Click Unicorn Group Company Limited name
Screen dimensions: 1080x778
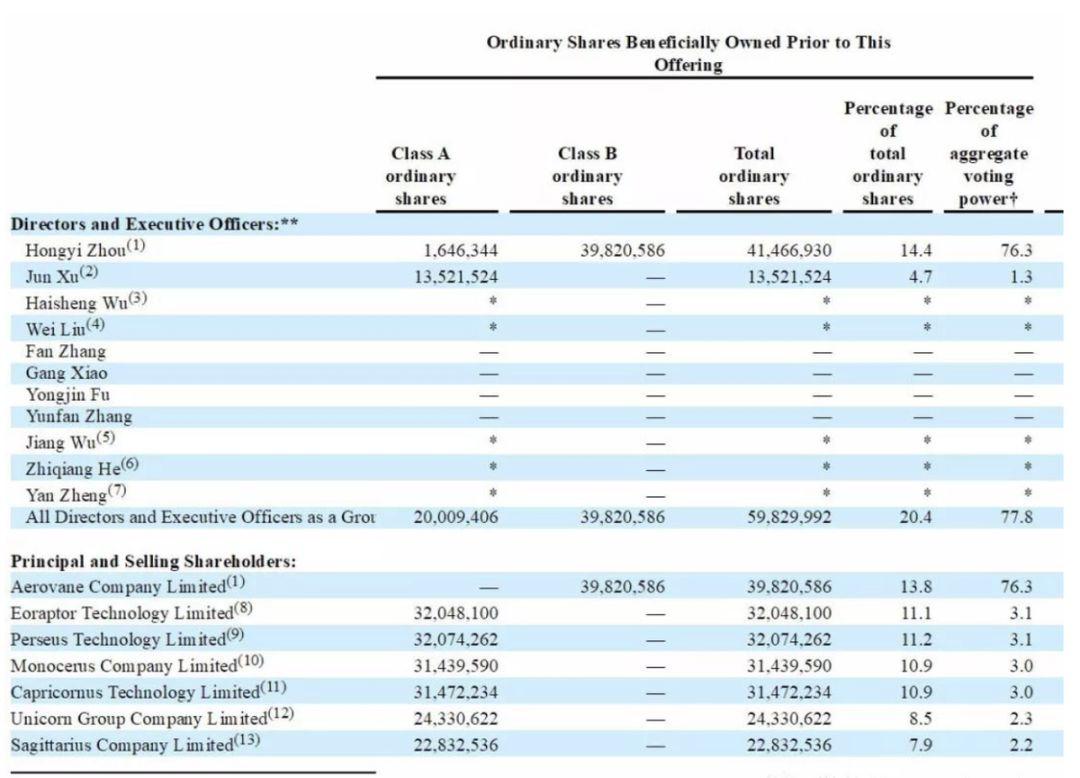tap(152, 717)
